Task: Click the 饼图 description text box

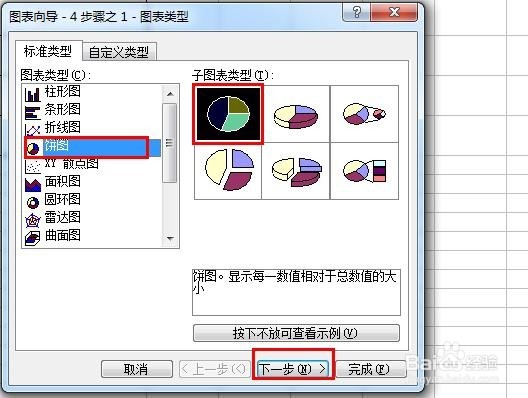Action: 296,292
